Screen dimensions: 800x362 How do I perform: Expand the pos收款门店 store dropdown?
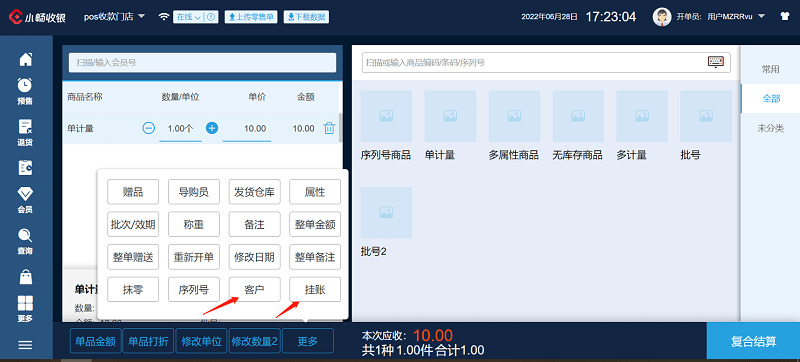point(115,16)
